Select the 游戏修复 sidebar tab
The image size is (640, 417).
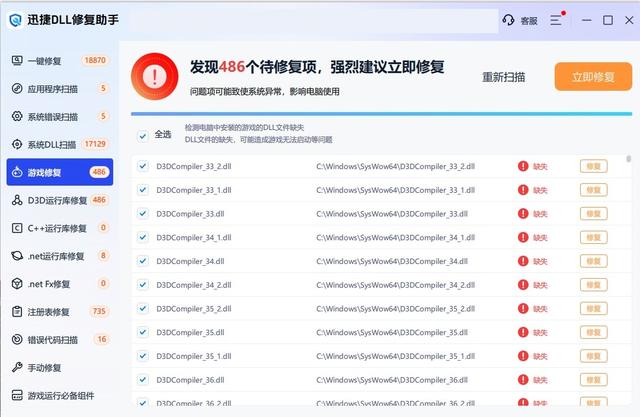tap(60, 172)
